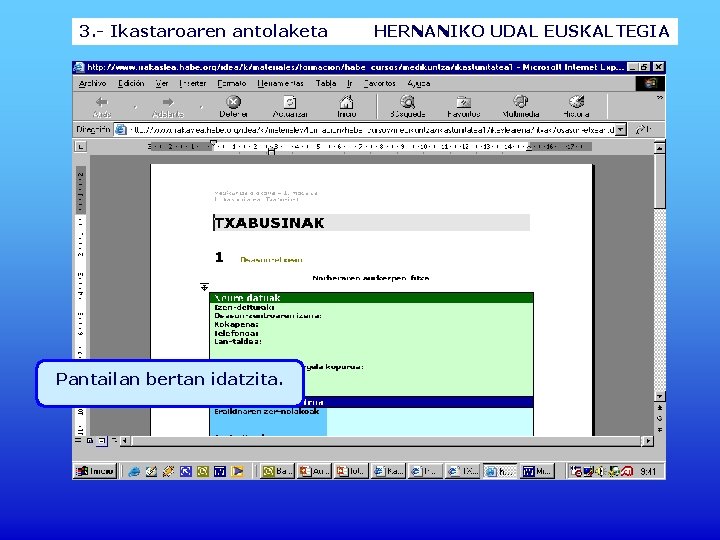Click the Windows logo throbber icon
Viewport: 720px width, 540px height.
click(x=650, y=83)
